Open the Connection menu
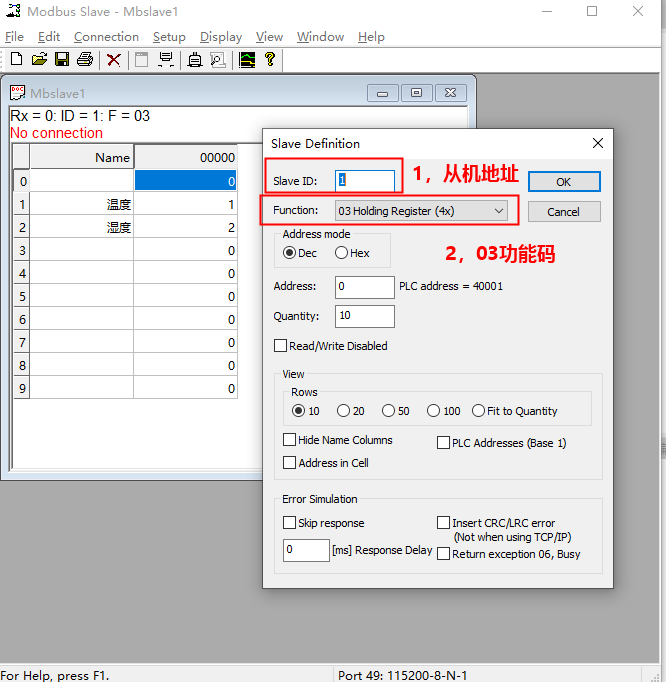 click(x=106, y=37)
